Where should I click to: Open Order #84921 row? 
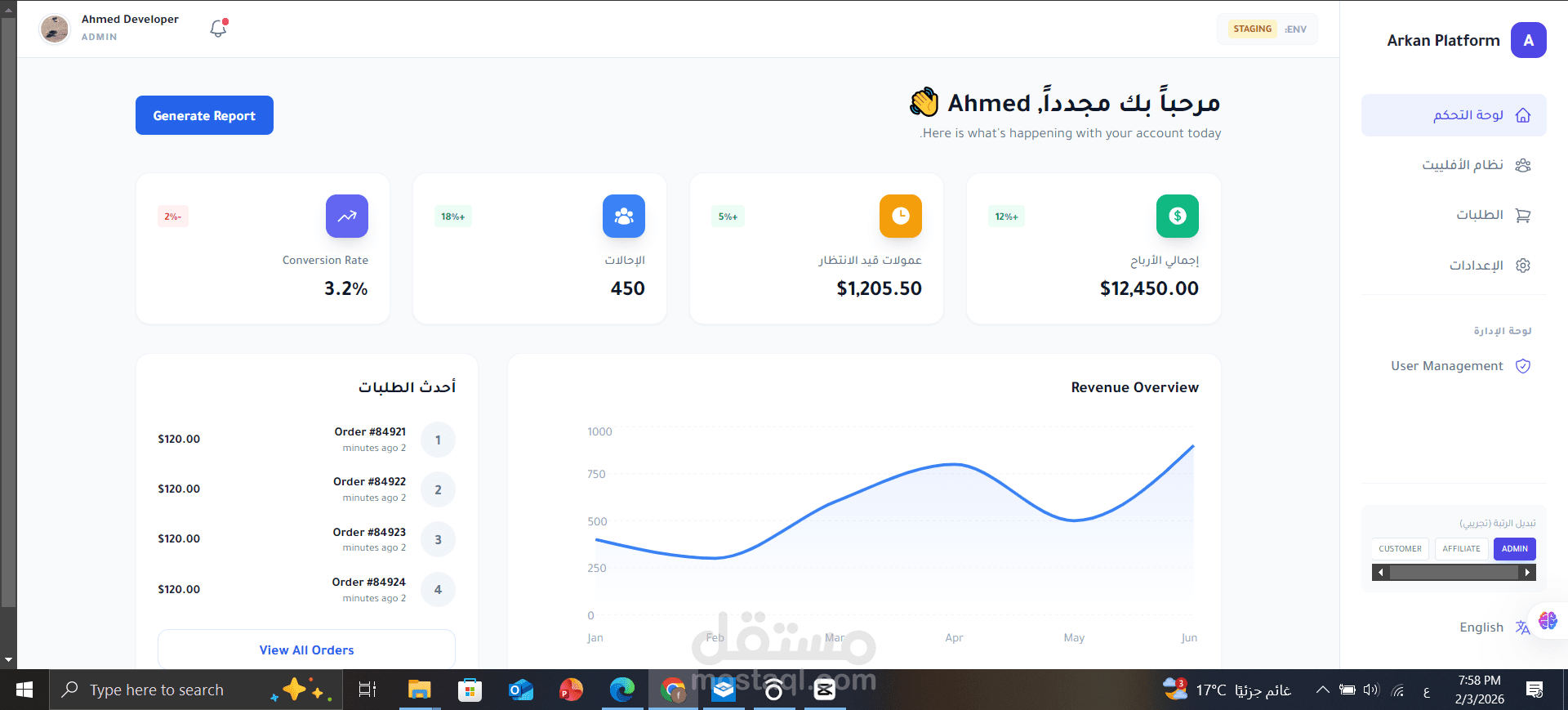pyautogui.click(x=306, y=440)
